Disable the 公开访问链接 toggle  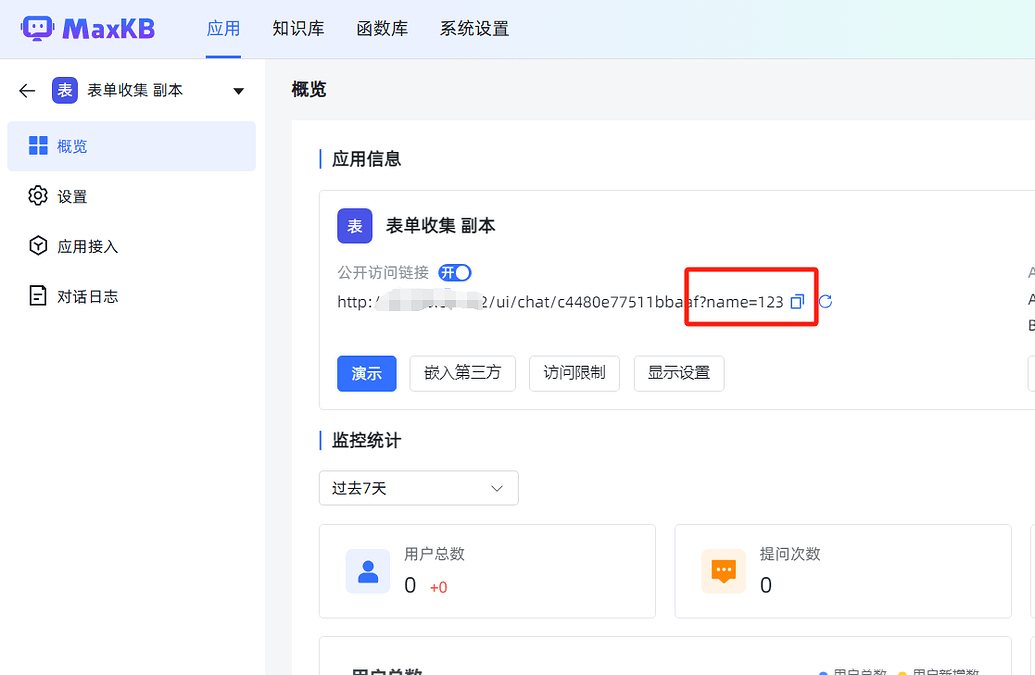455,272
